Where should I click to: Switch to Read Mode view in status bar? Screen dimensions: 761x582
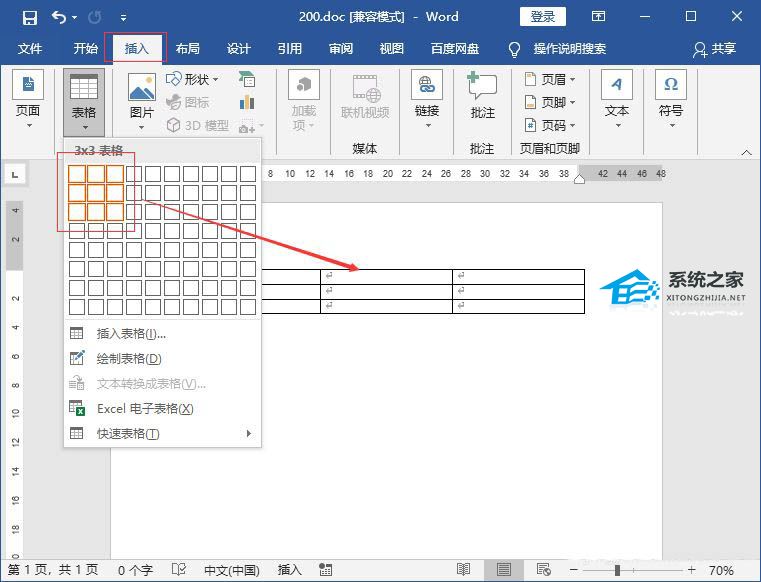click(463, 569)
